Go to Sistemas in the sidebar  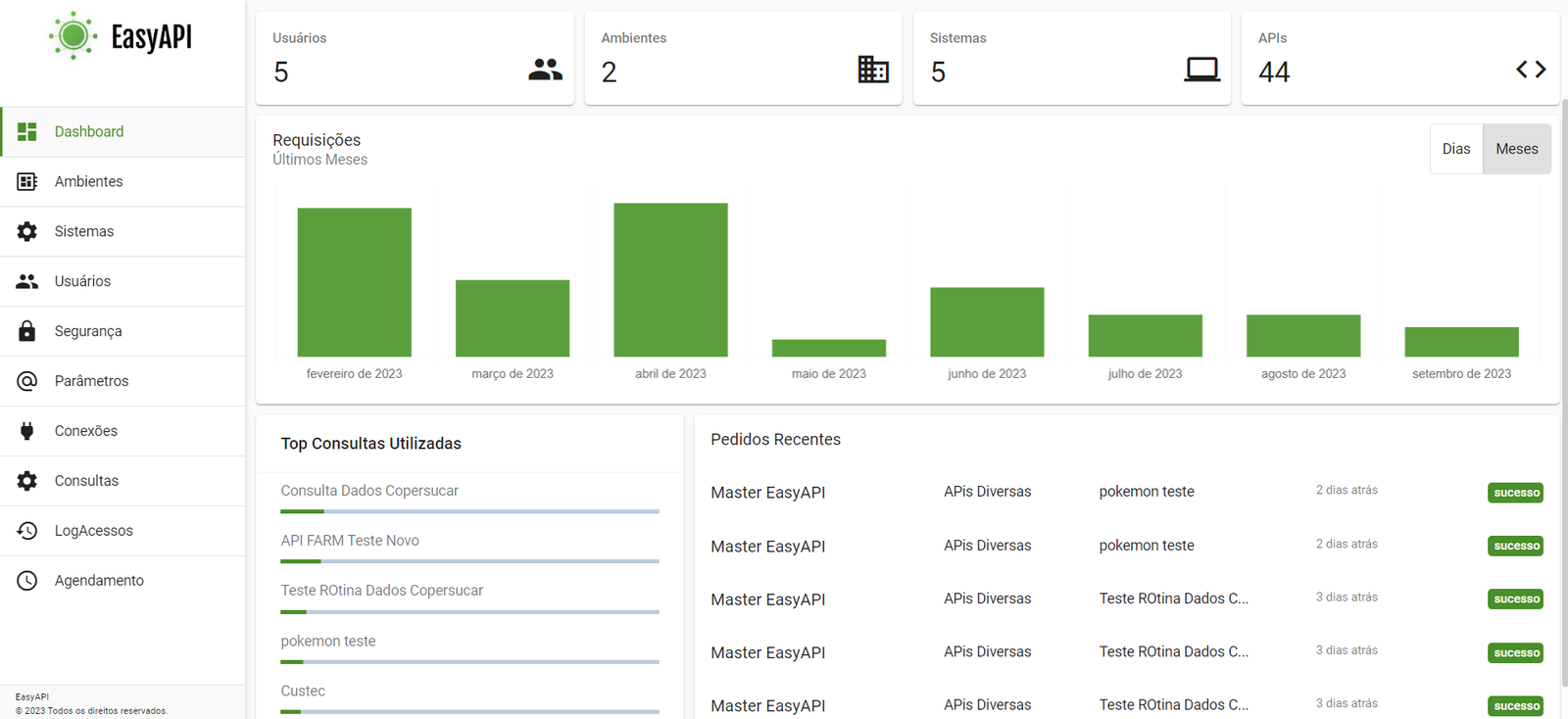coord(122,231)
